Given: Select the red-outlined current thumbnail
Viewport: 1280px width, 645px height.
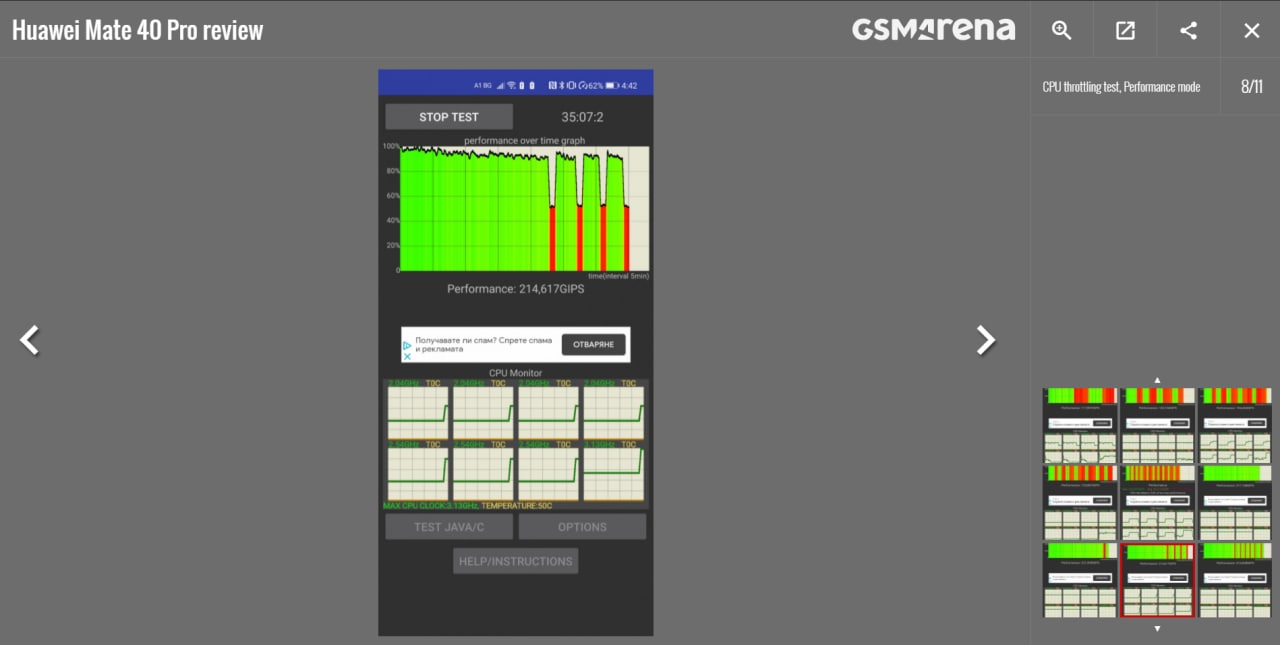Looking at the screenshot, I should (x=1157, y=580).
